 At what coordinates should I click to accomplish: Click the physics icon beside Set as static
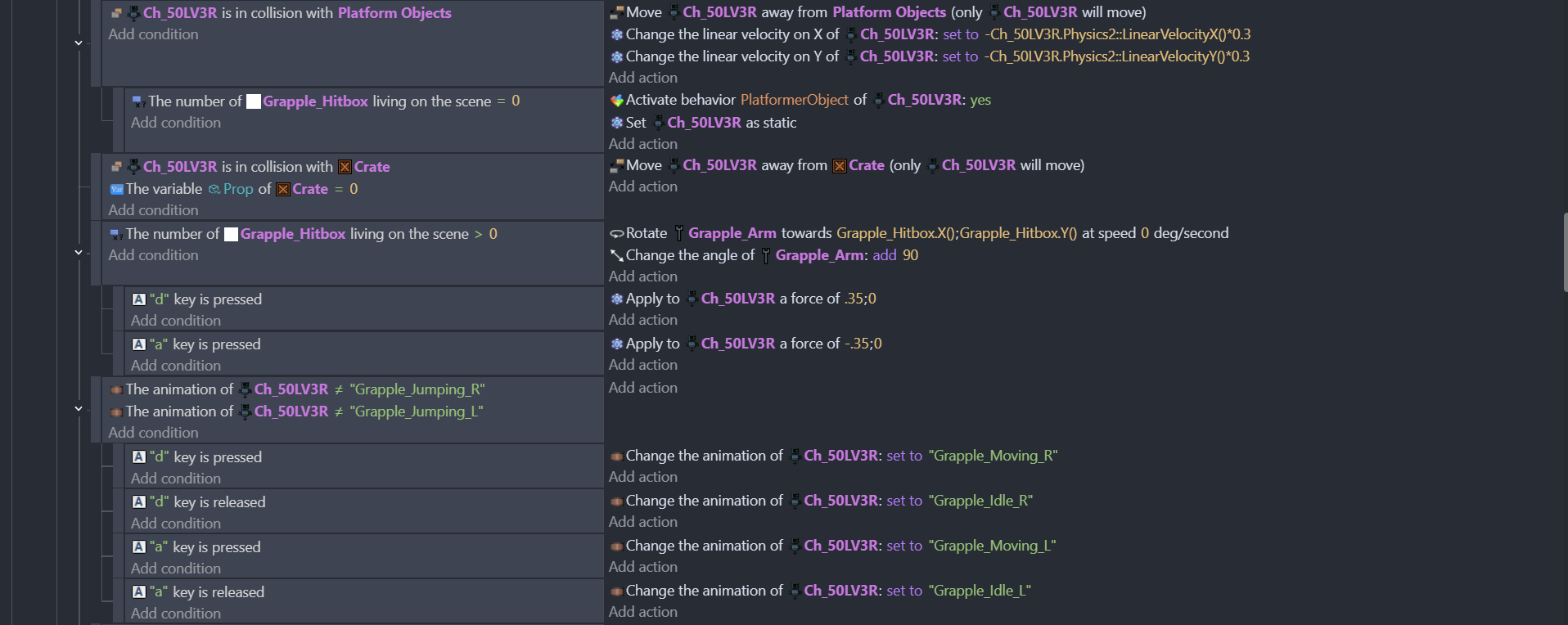[x=617, y=123]
